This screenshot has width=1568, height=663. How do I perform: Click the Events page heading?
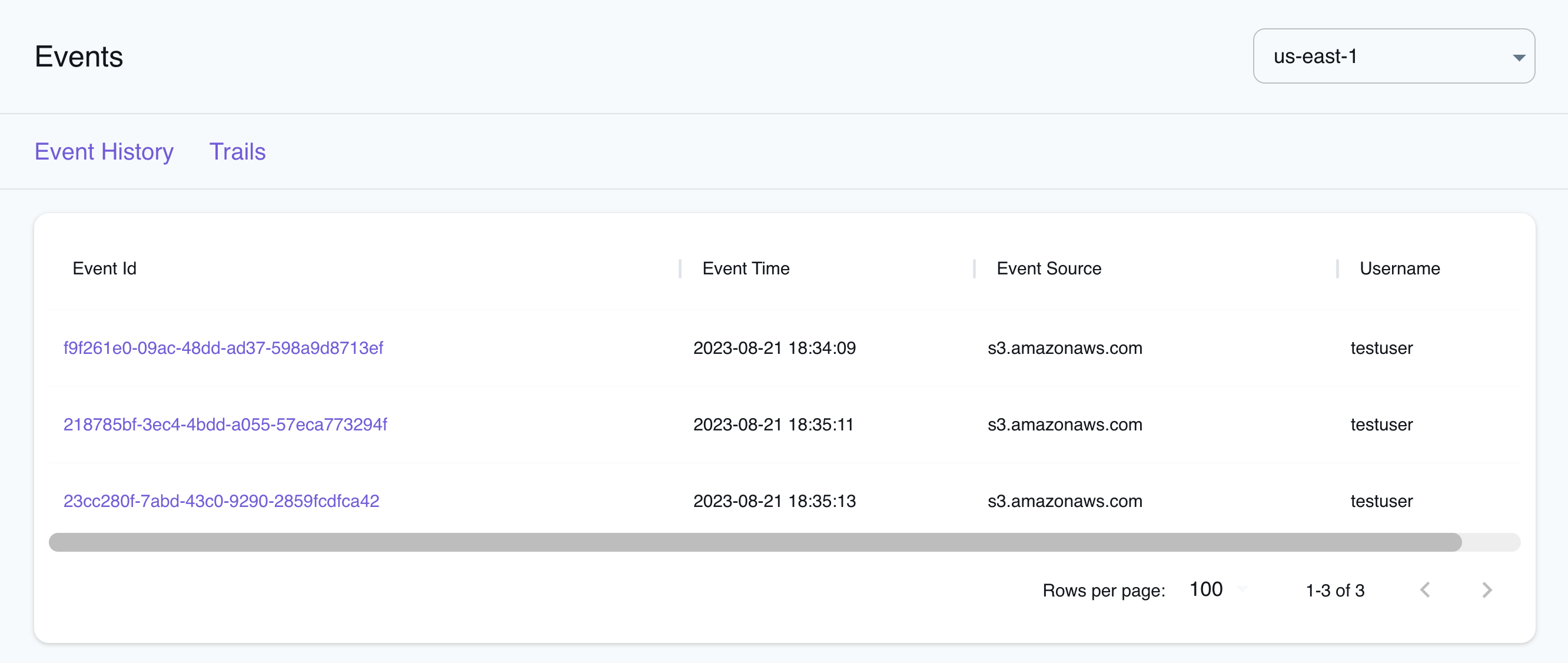78,56
